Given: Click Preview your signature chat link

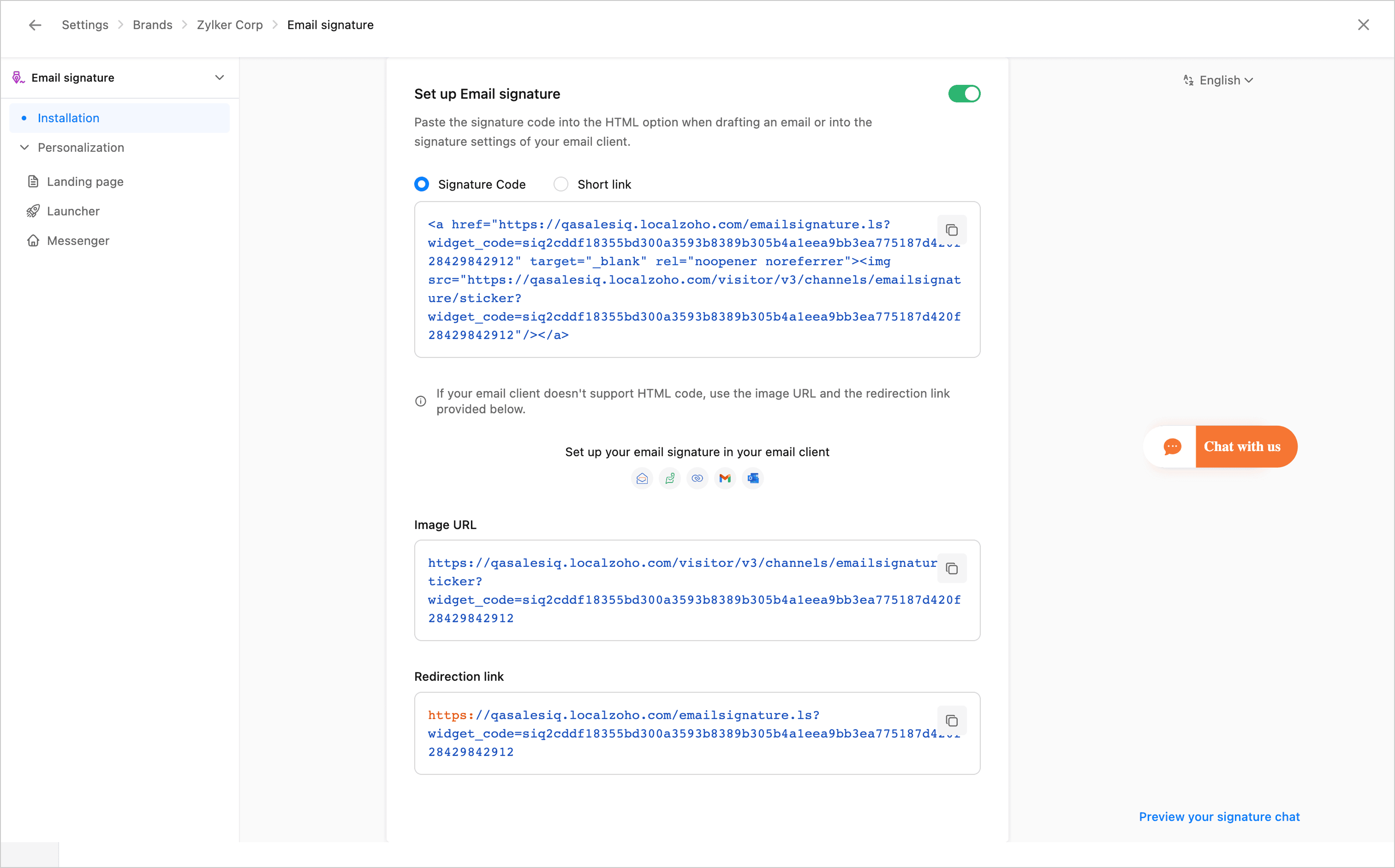Looking at the screenshot, I should coord(1219,816).
